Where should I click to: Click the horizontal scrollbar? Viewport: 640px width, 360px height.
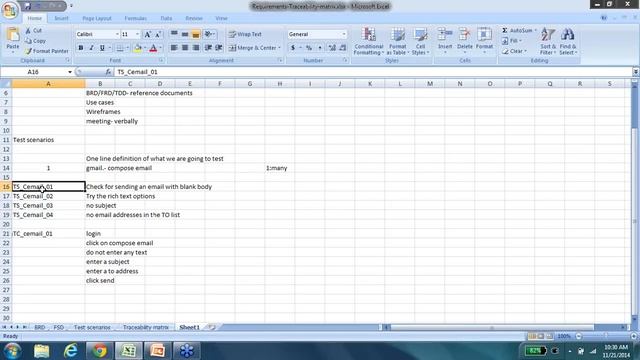click(x=491, y=327)
